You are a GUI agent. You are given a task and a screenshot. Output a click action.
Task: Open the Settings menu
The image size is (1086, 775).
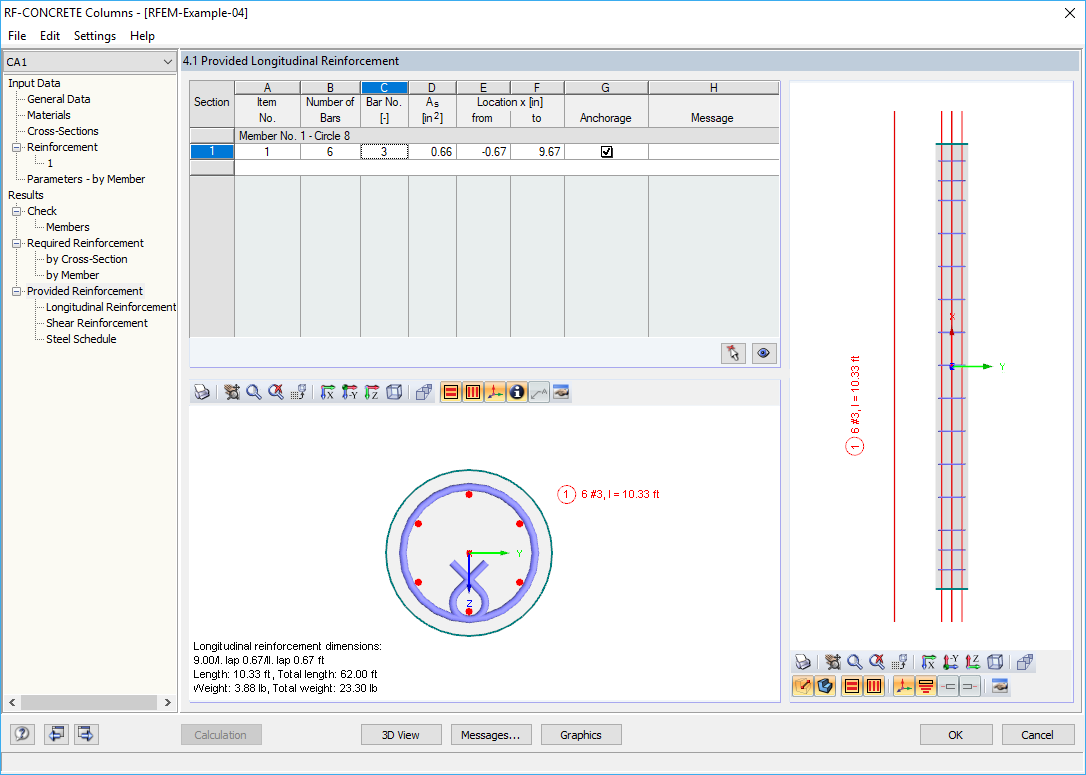click(94, 35)
